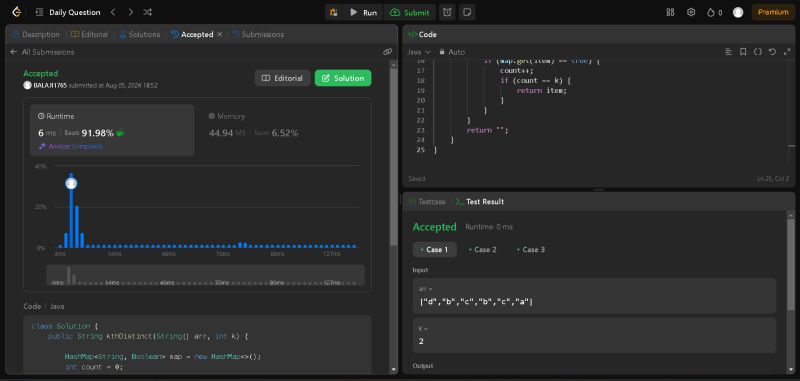The height and width of the screenshot is (381, 800).
Task: Select Case 3 test case
Action: tap(531, 249)
